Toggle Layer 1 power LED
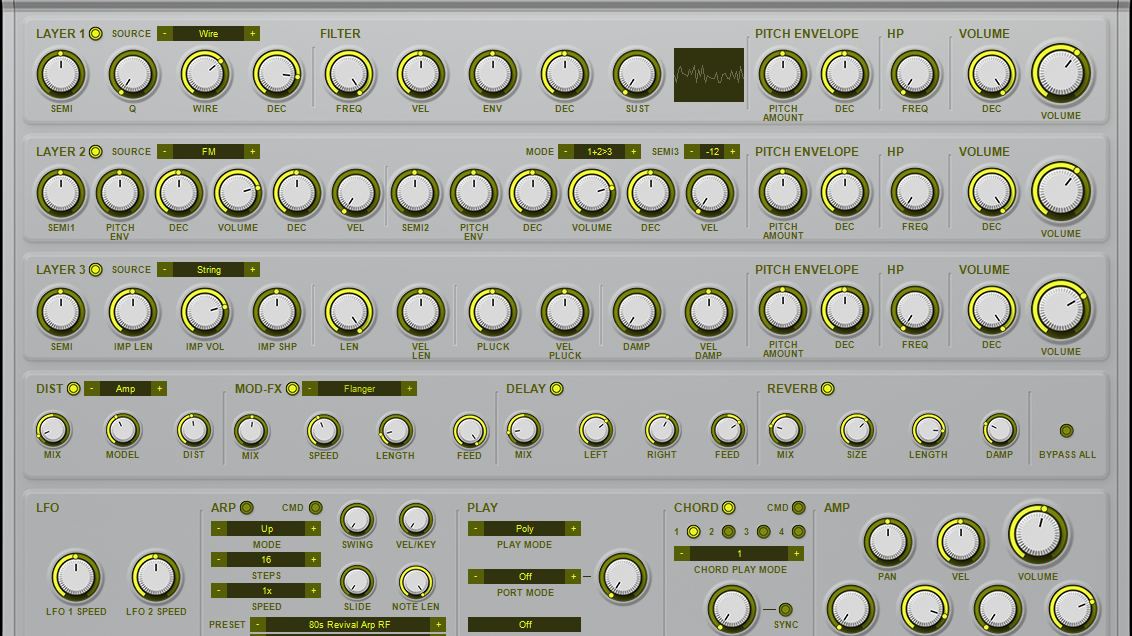This screenshot has height=636, width=1132. coord(96,34)
